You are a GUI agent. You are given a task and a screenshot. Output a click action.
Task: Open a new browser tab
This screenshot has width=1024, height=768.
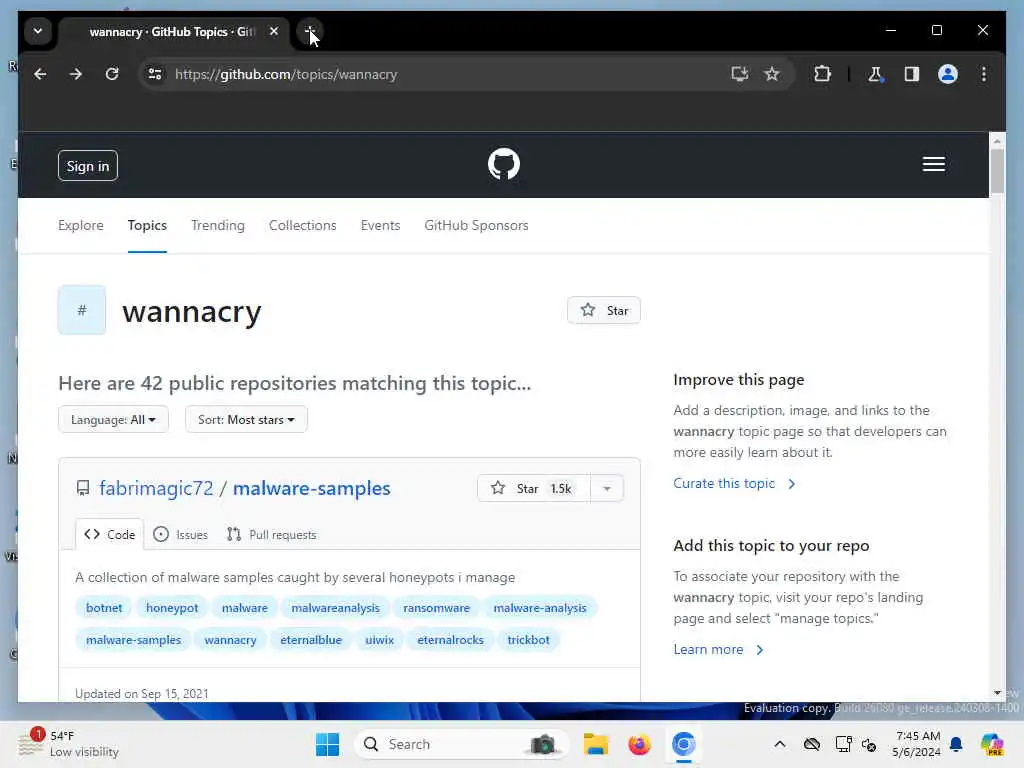[x=310, y=31]
